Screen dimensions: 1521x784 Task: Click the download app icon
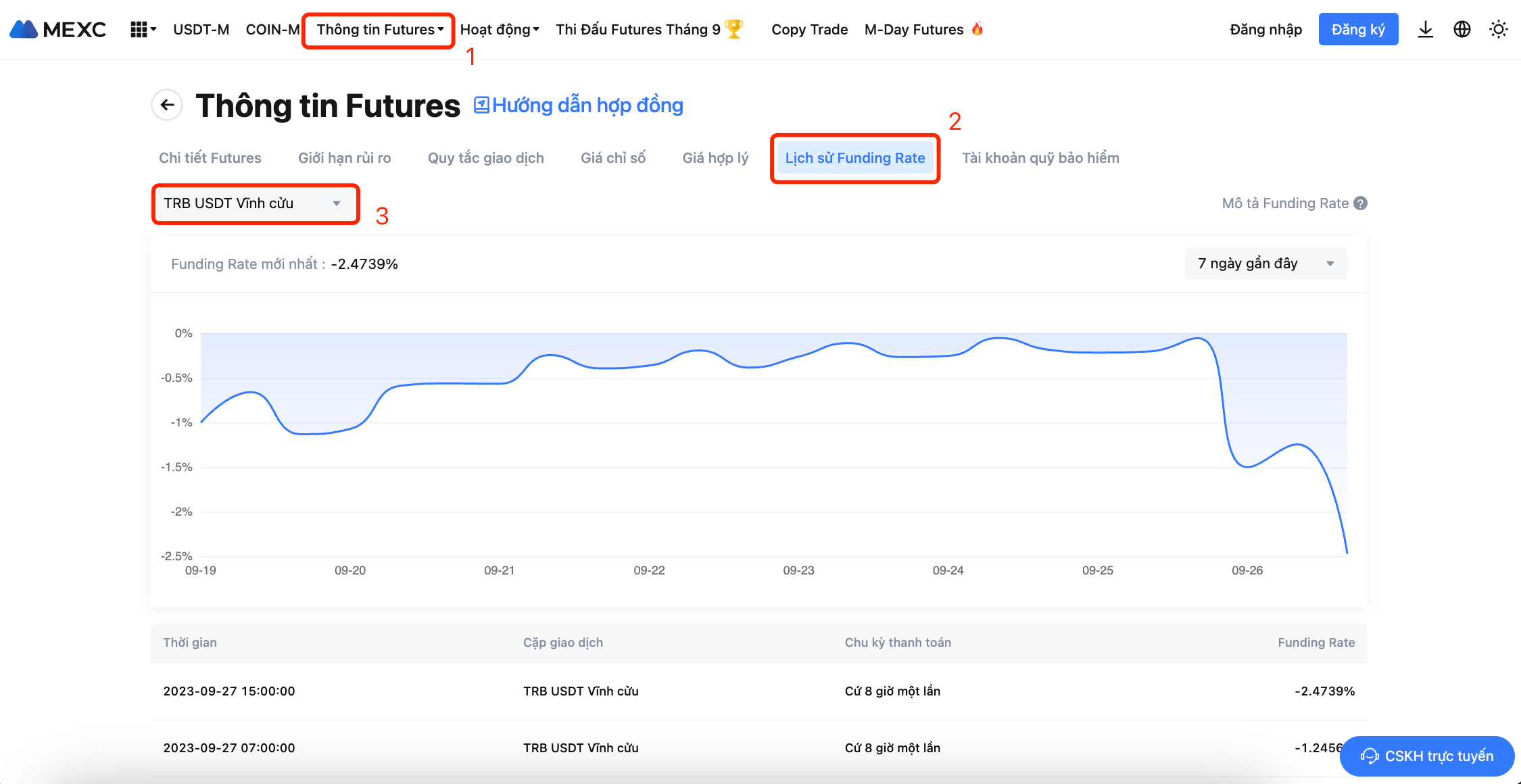[1425, 30]
